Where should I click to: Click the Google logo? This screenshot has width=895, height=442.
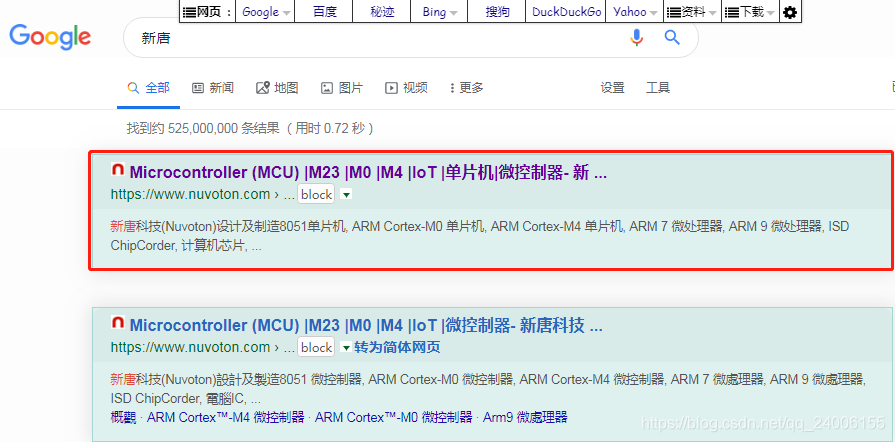point(50,37)
